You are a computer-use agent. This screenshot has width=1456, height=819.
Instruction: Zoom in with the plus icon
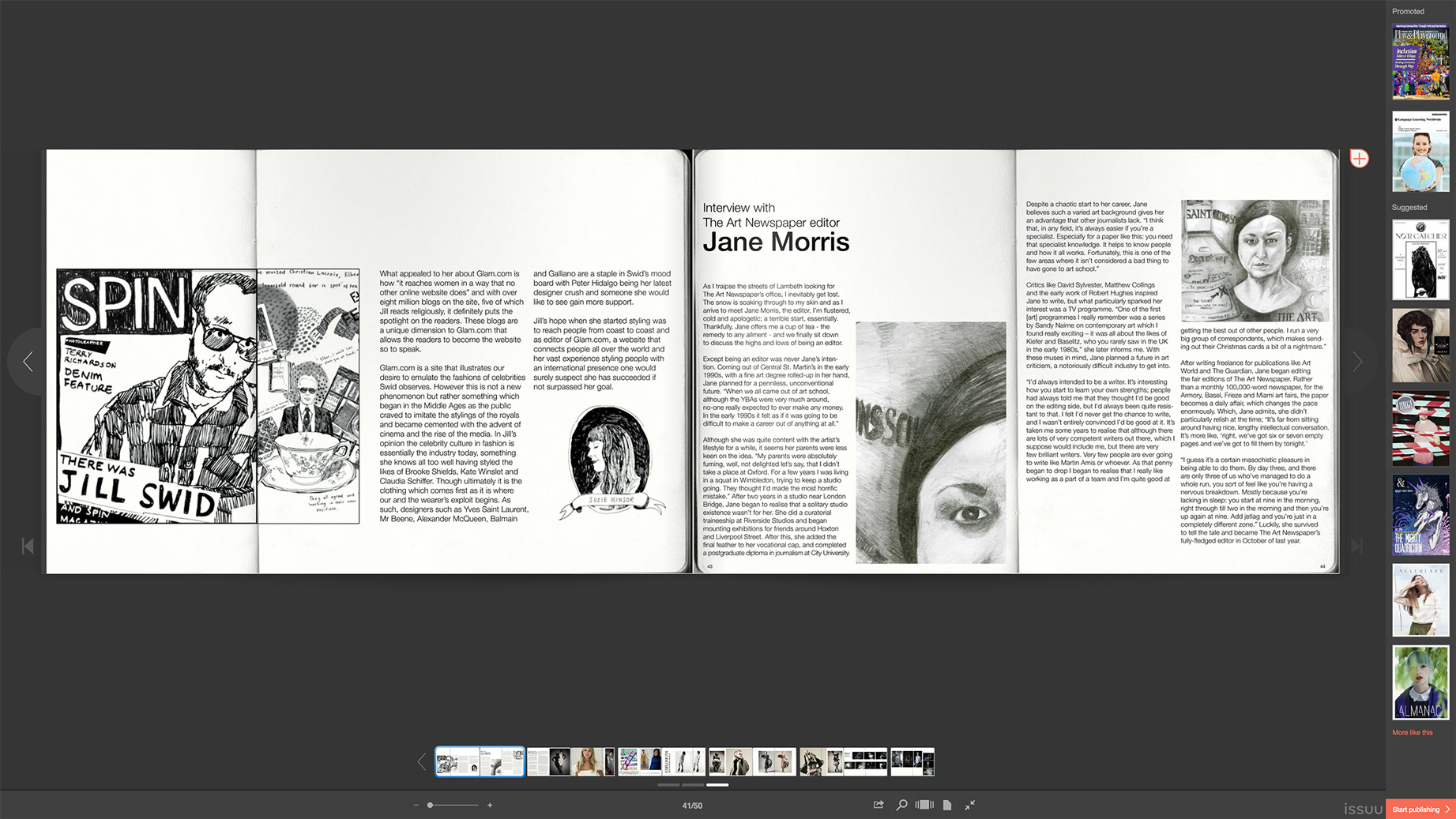click(x=490, y=805)
